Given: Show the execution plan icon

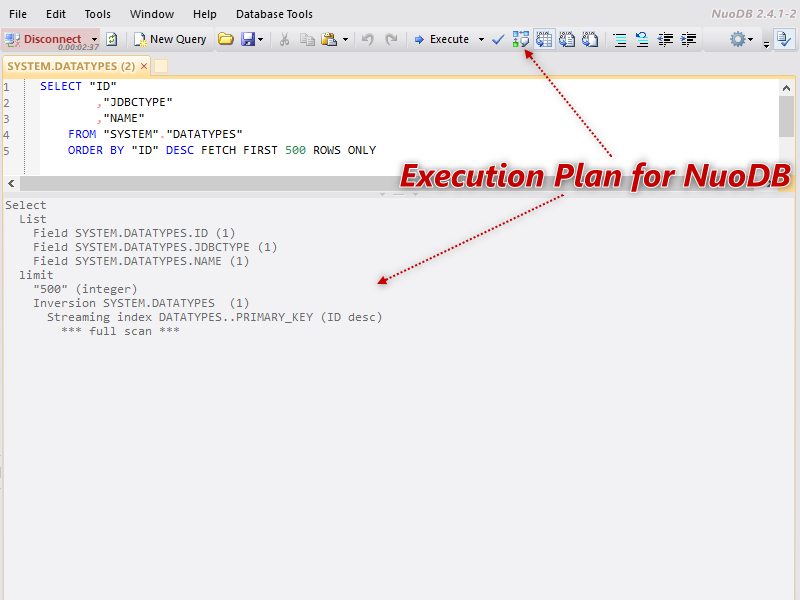Looking at the screenshot, I should (521, 39).
